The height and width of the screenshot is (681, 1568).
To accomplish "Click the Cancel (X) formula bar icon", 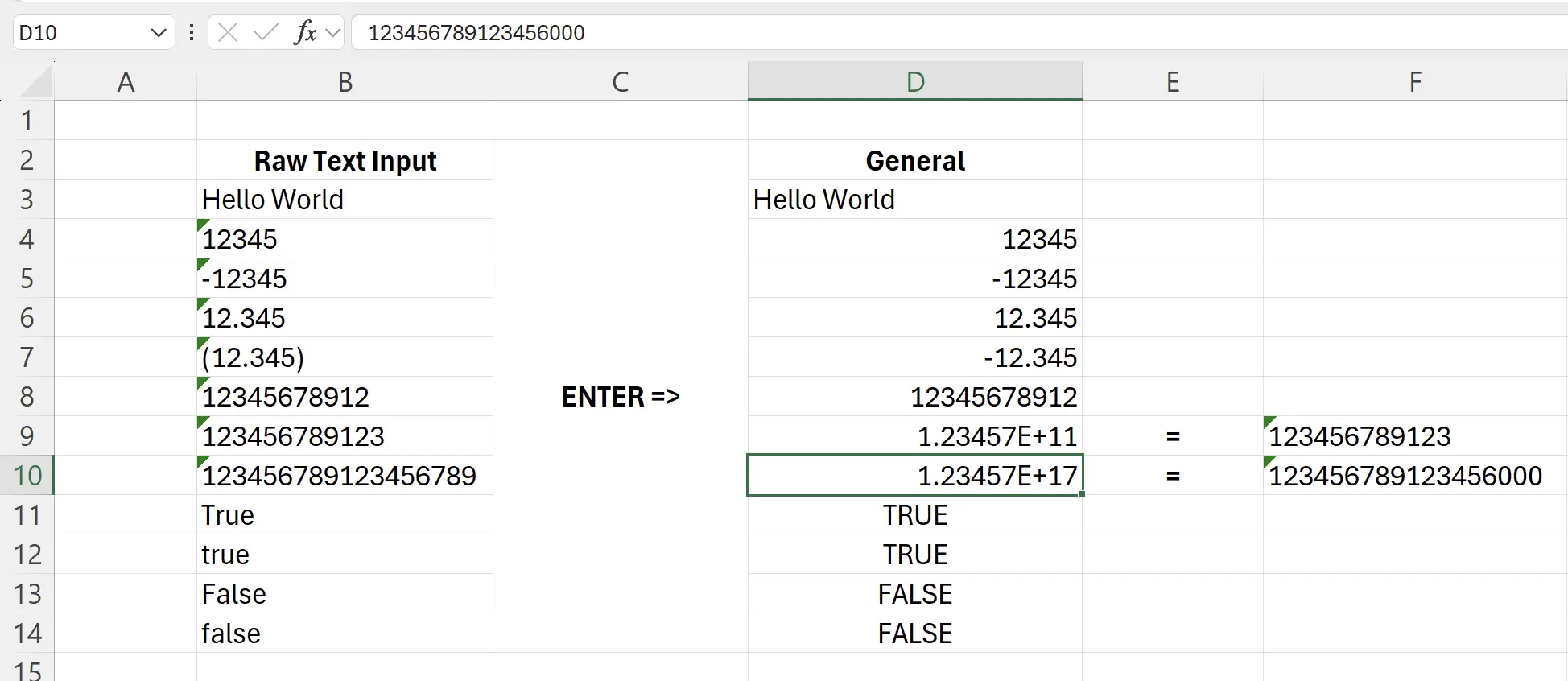I will 228,33.
